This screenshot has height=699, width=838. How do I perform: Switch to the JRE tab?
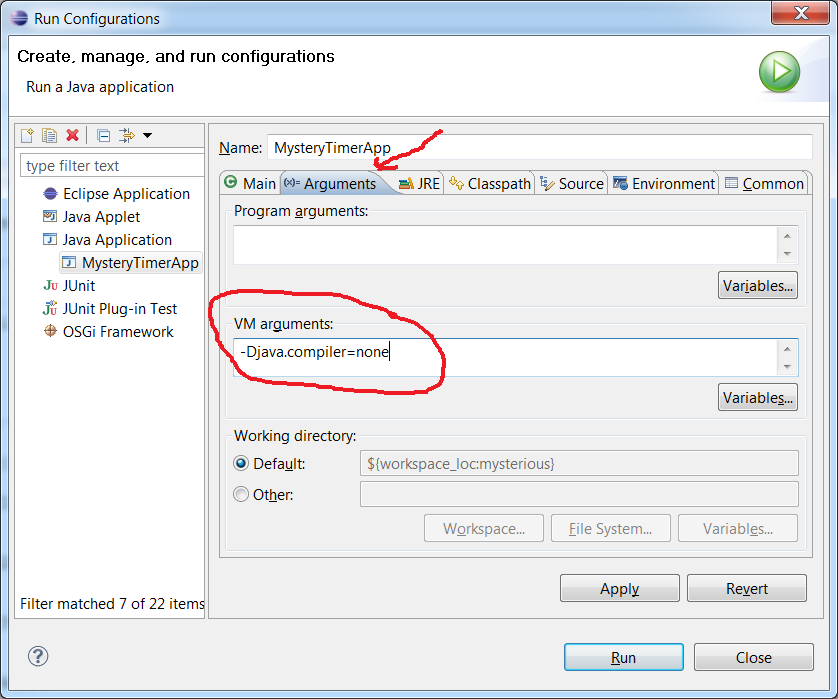click(x=420, y=183)
